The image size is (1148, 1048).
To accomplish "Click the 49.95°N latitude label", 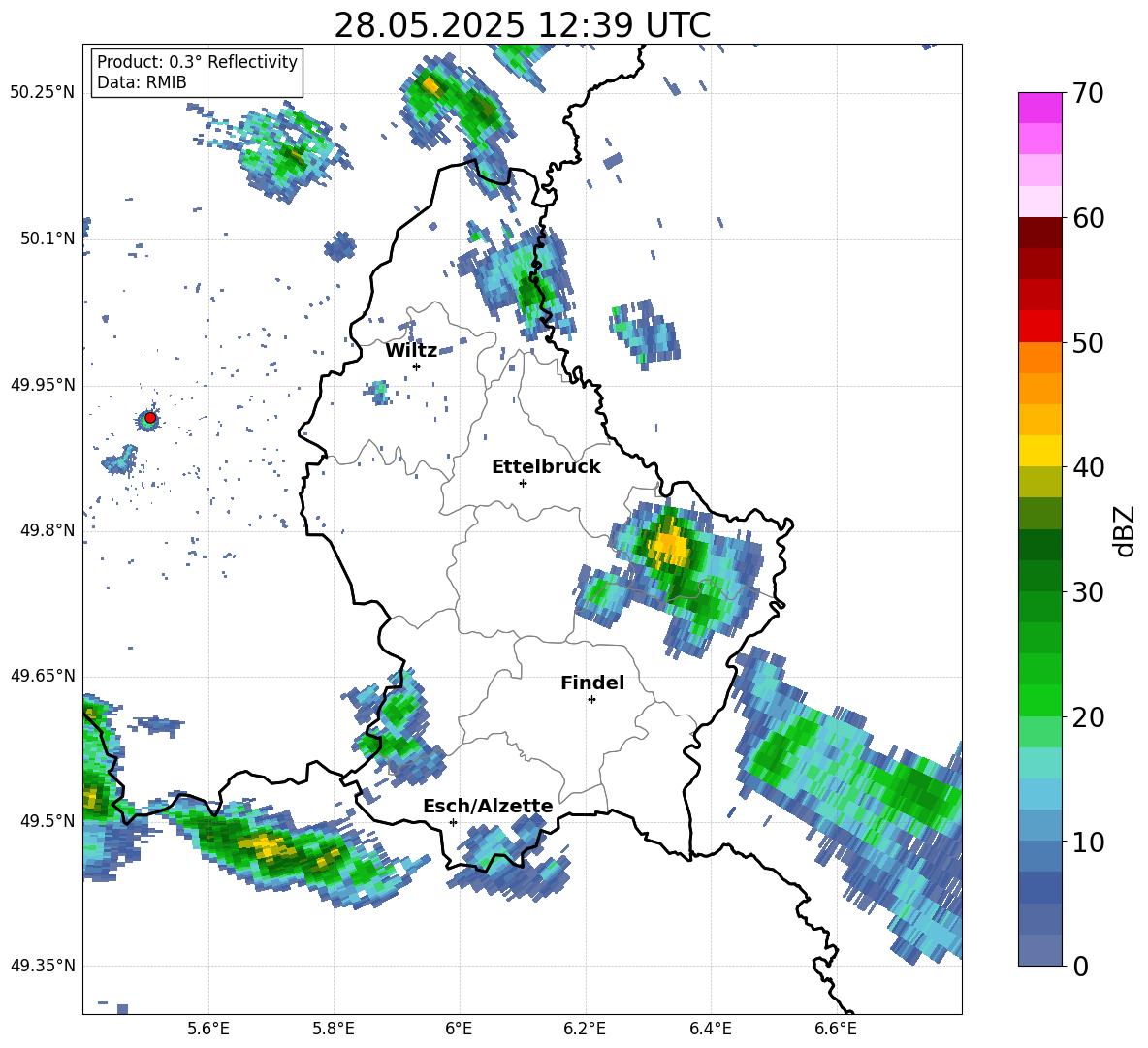I will [x=43, y=384].
